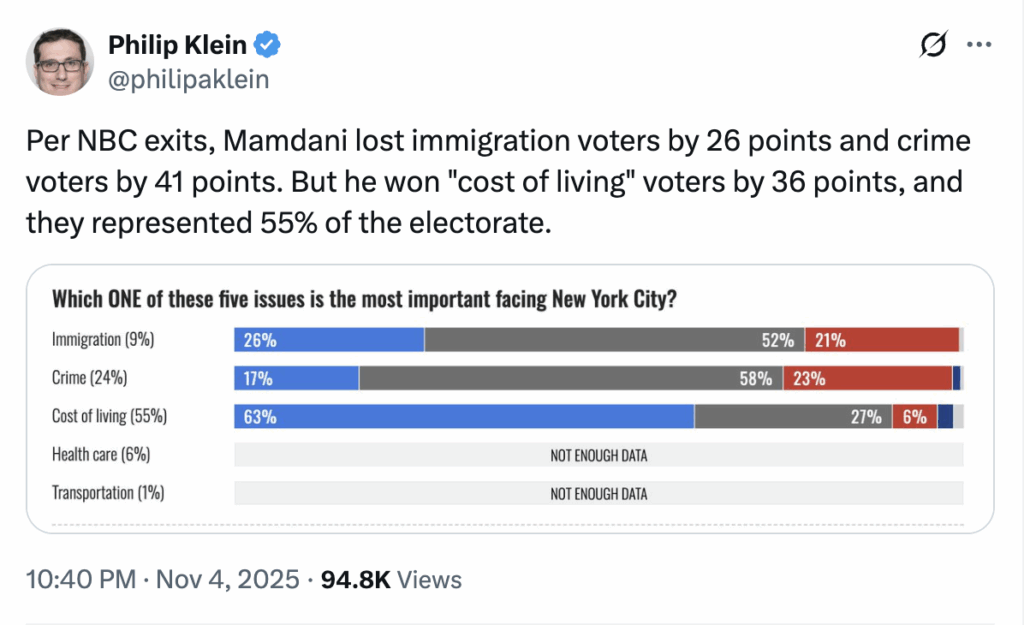Viewport: 1024px width, 625px height.
Task: Click Transportation's NOT ENOUGH DATA bar
Action: point(598,493)
